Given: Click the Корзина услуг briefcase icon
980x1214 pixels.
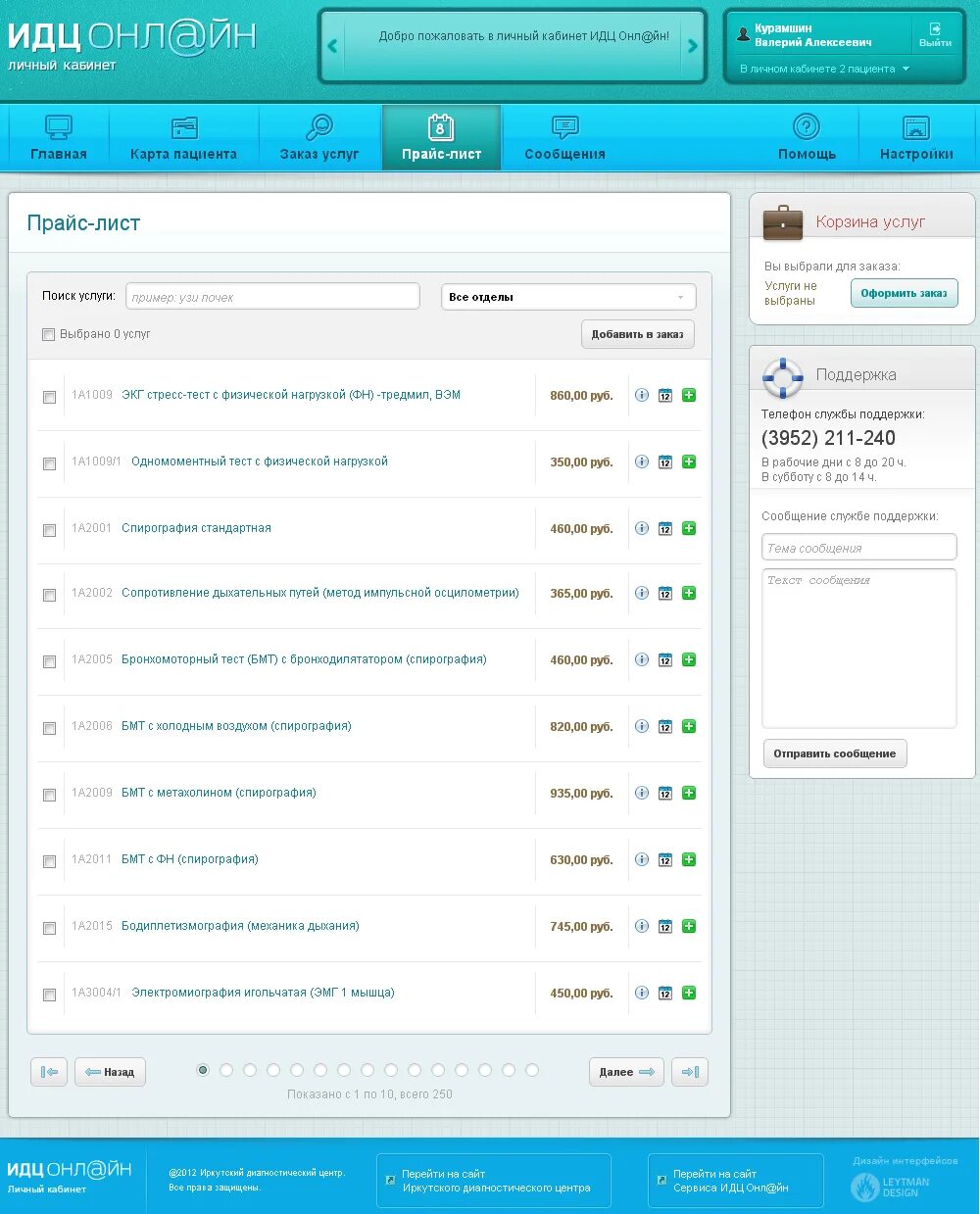Looking at the screenshot, I should pyautogui.click(x=783, y=221).
